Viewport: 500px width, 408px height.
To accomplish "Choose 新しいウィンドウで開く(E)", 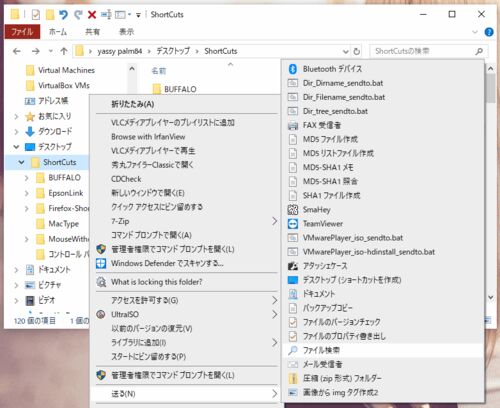I will click(x=187, y=193).
